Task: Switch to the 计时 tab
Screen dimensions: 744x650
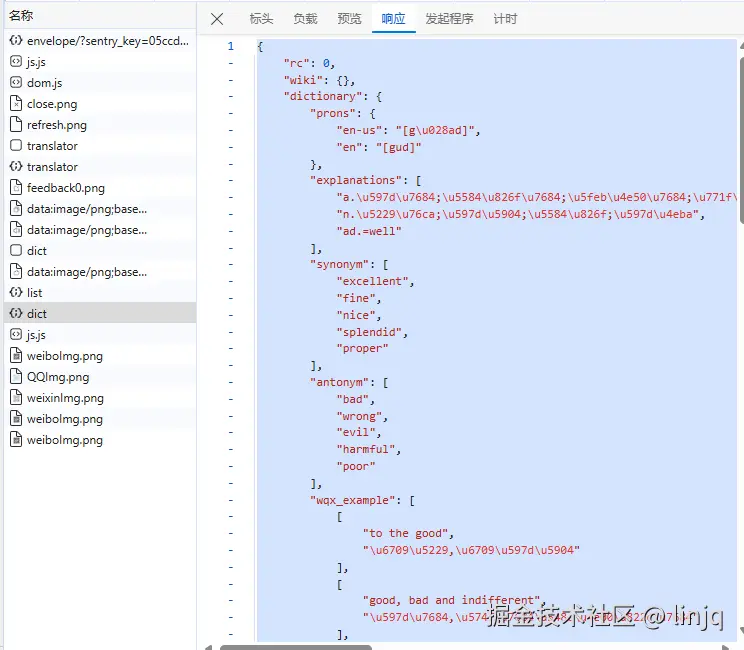Action: (505, 19)
